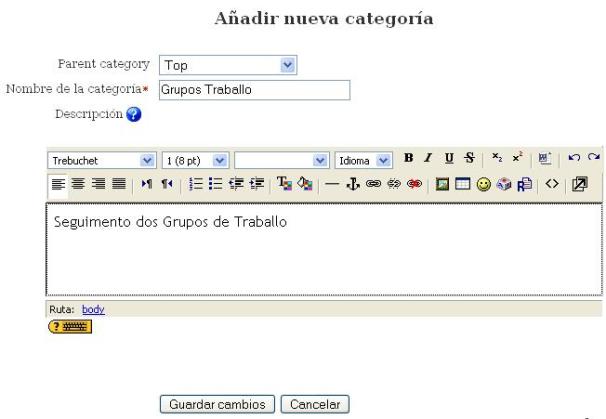
Task: Set right-to-left text direction
Action: [167, 184]
